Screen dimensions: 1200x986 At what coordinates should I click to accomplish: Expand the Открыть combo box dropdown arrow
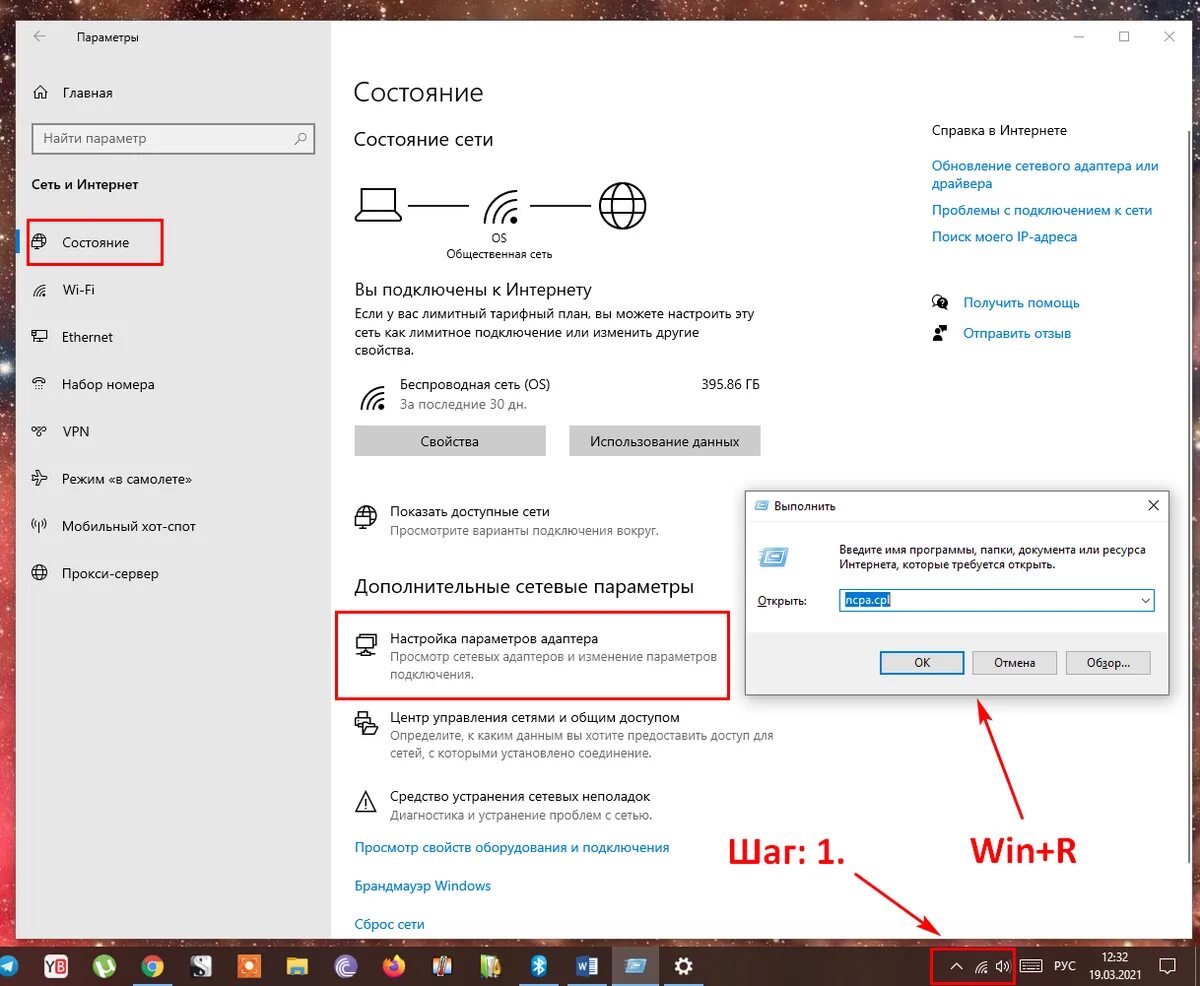coord(1145,600)
